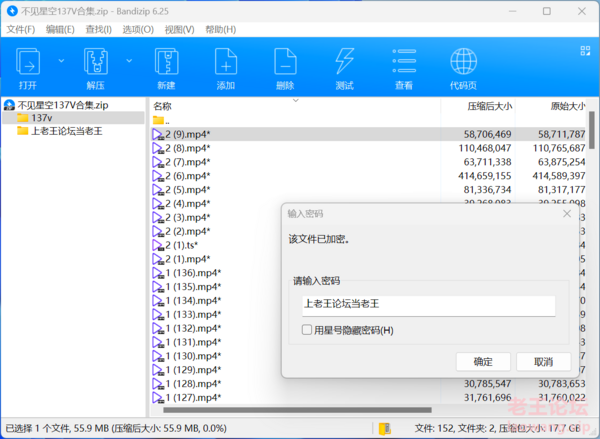Select file name 1 (132).mp4
The width and height of the screenshot is (600, 439).
[x=193, y=328]
